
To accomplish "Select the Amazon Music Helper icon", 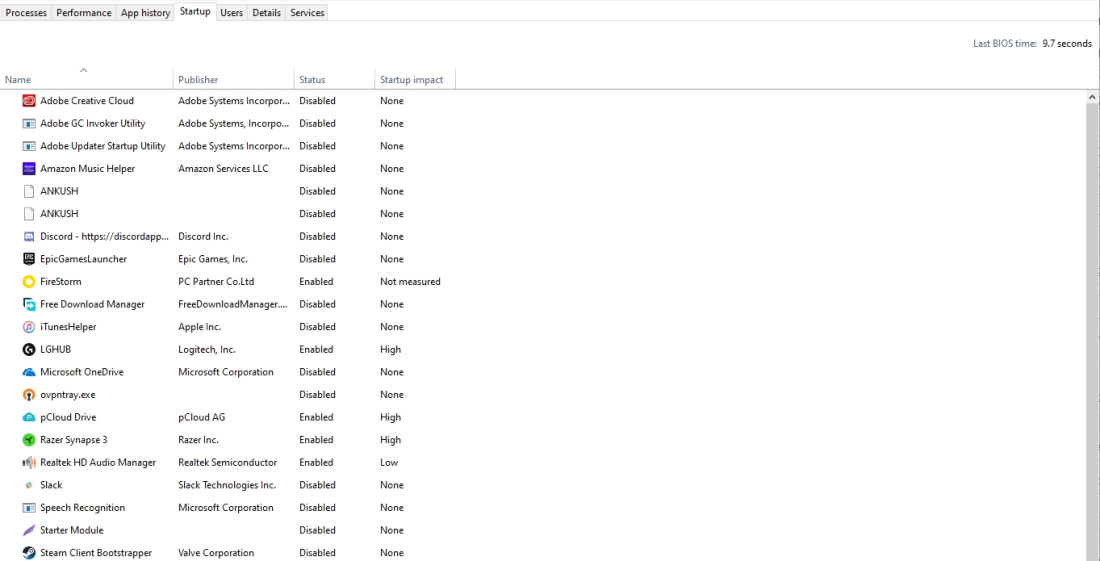I will (29, 168).
